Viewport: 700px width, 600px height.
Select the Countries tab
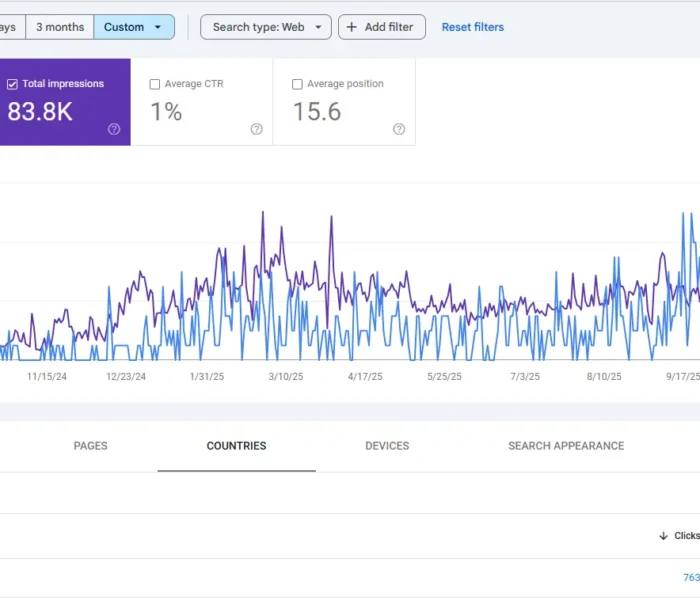pos(236,446)
